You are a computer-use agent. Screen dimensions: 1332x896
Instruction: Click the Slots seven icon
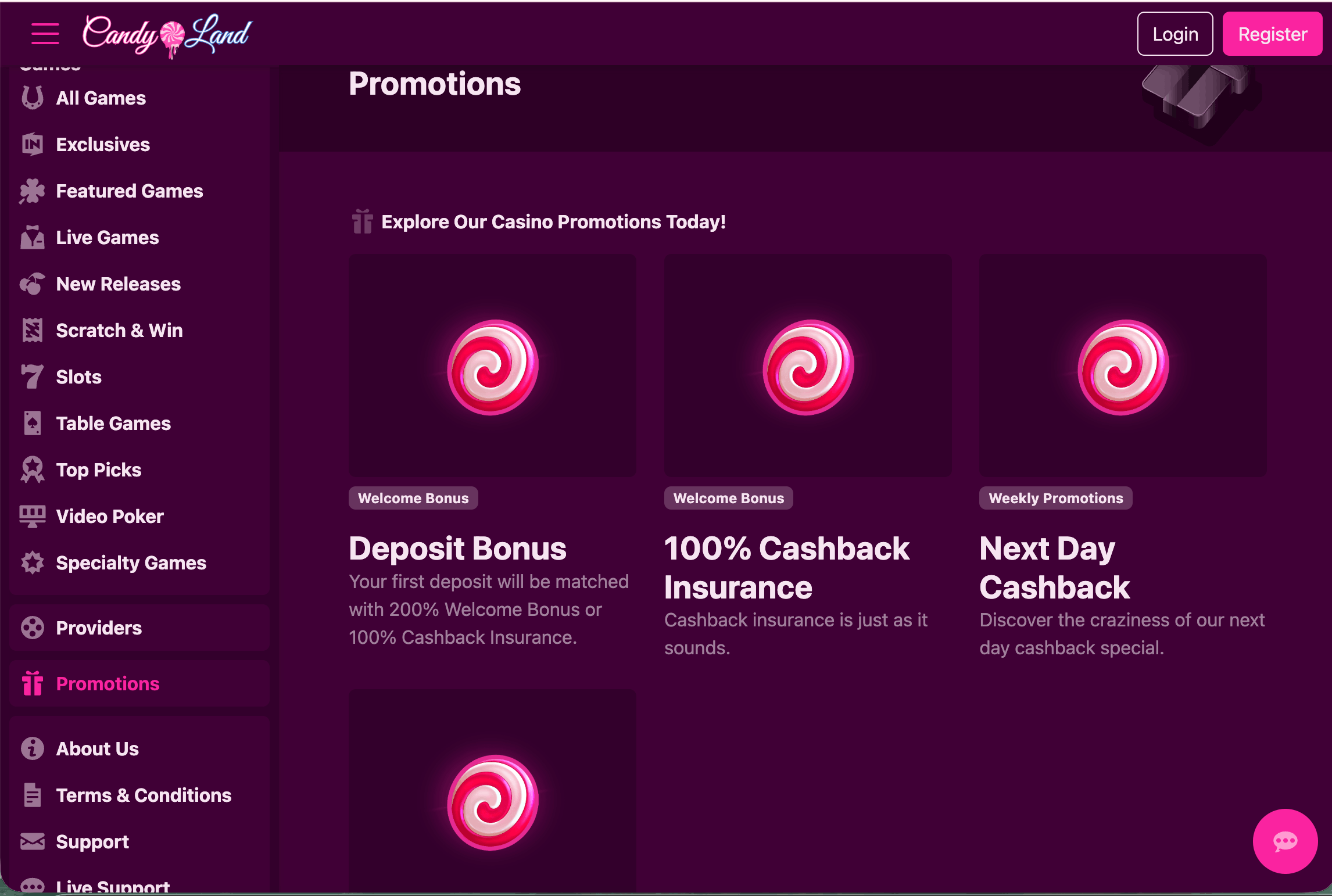[x=33, y=377]
